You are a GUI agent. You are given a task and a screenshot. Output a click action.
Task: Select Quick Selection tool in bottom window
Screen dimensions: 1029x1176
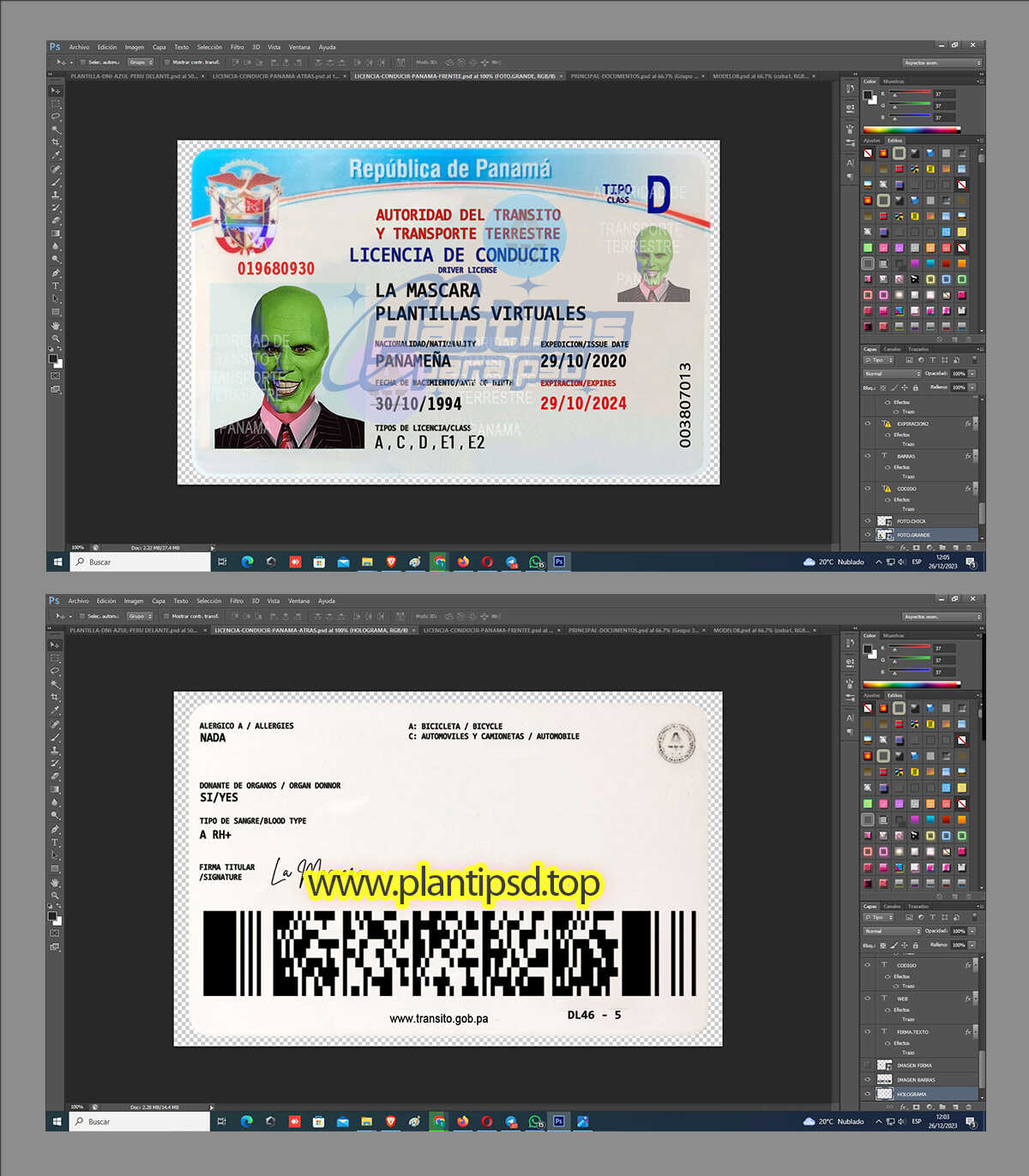click(x=56, y=684)
